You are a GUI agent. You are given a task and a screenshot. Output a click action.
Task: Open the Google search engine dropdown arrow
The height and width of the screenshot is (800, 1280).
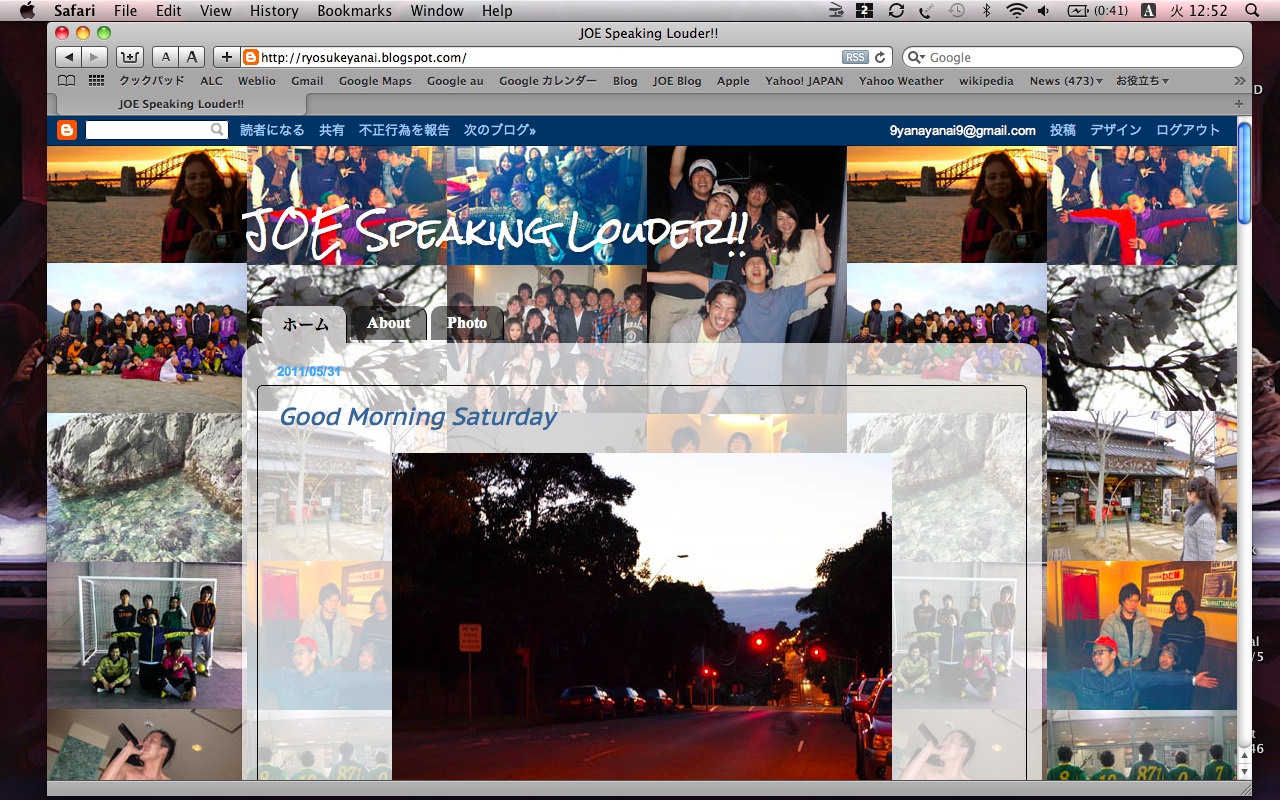pos(915,57)
